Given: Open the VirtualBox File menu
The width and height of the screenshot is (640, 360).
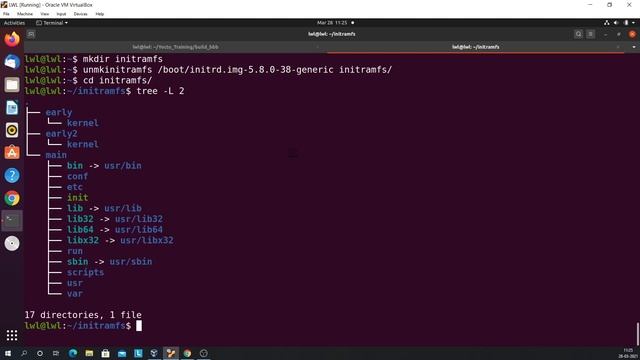Looking at the screenshot, I should (x=6, y=14).
